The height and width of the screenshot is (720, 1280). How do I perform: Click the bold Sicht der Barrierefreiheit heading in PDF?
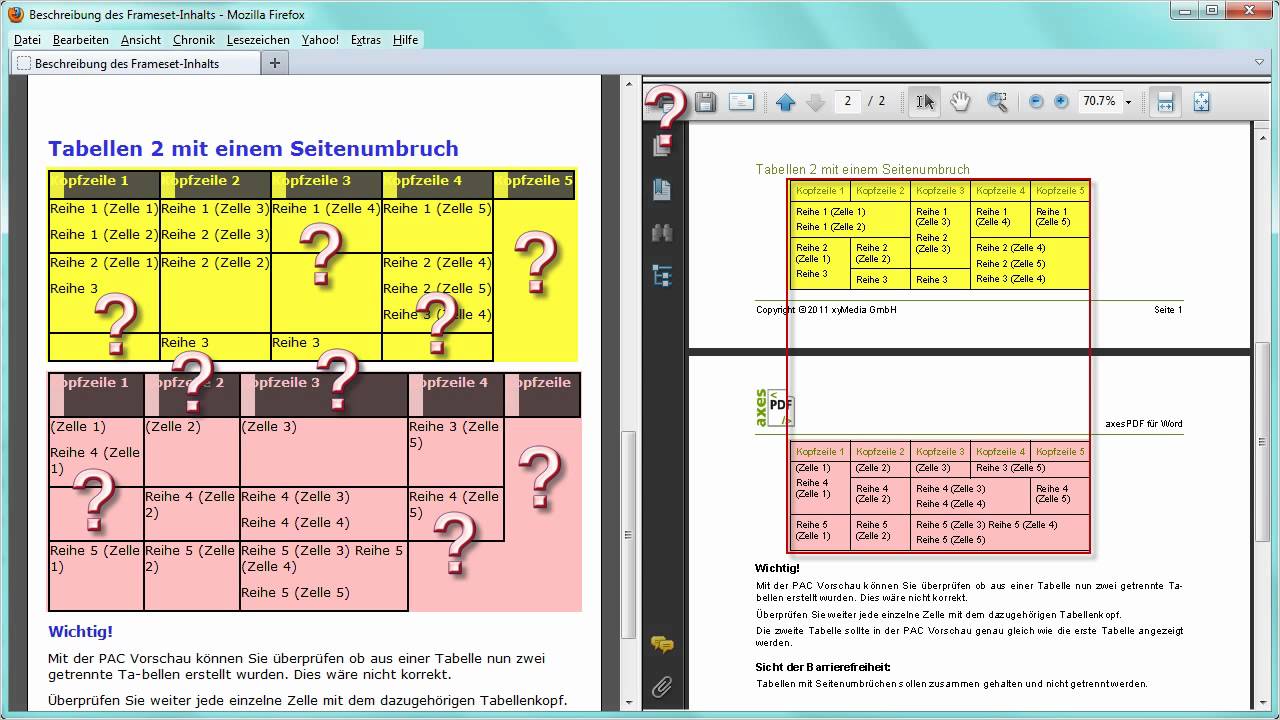click(x=822, y=667)
